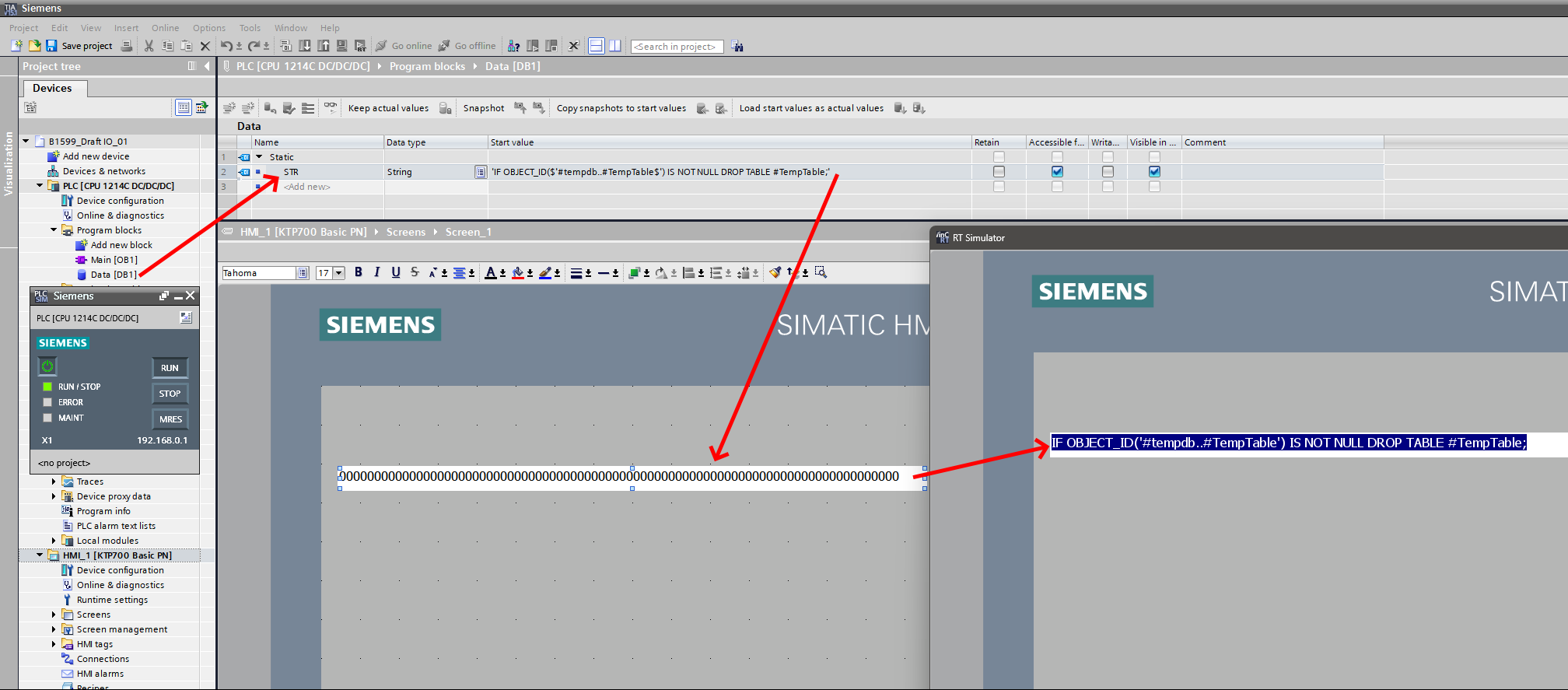Open the Project menu
This screenshot has height=690, width=1568.
click(x=24, y=28)
